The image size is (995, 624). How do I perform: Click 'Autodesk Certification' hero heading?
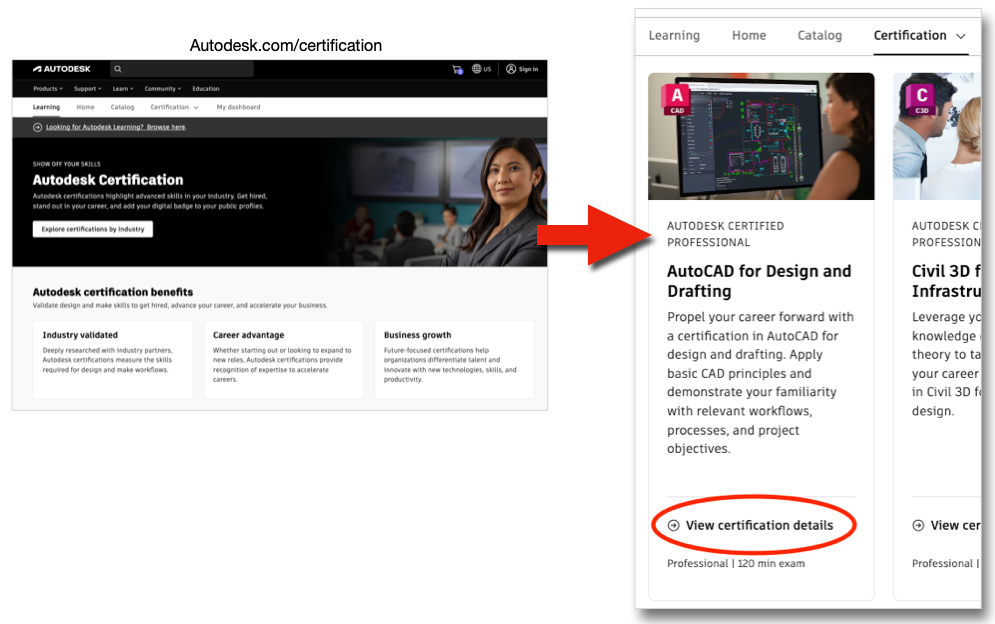tap(108, 180)
